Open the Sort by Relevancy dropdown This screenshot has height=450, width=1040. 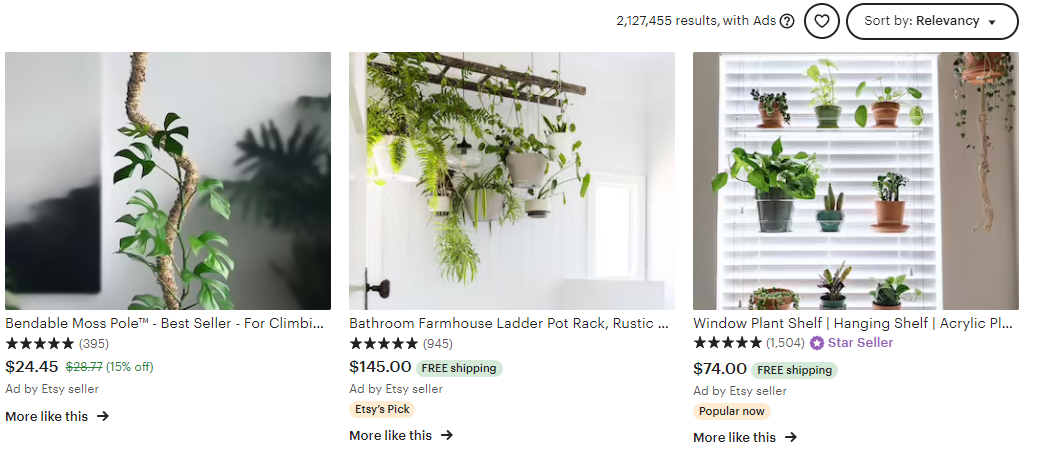[932, 21]
